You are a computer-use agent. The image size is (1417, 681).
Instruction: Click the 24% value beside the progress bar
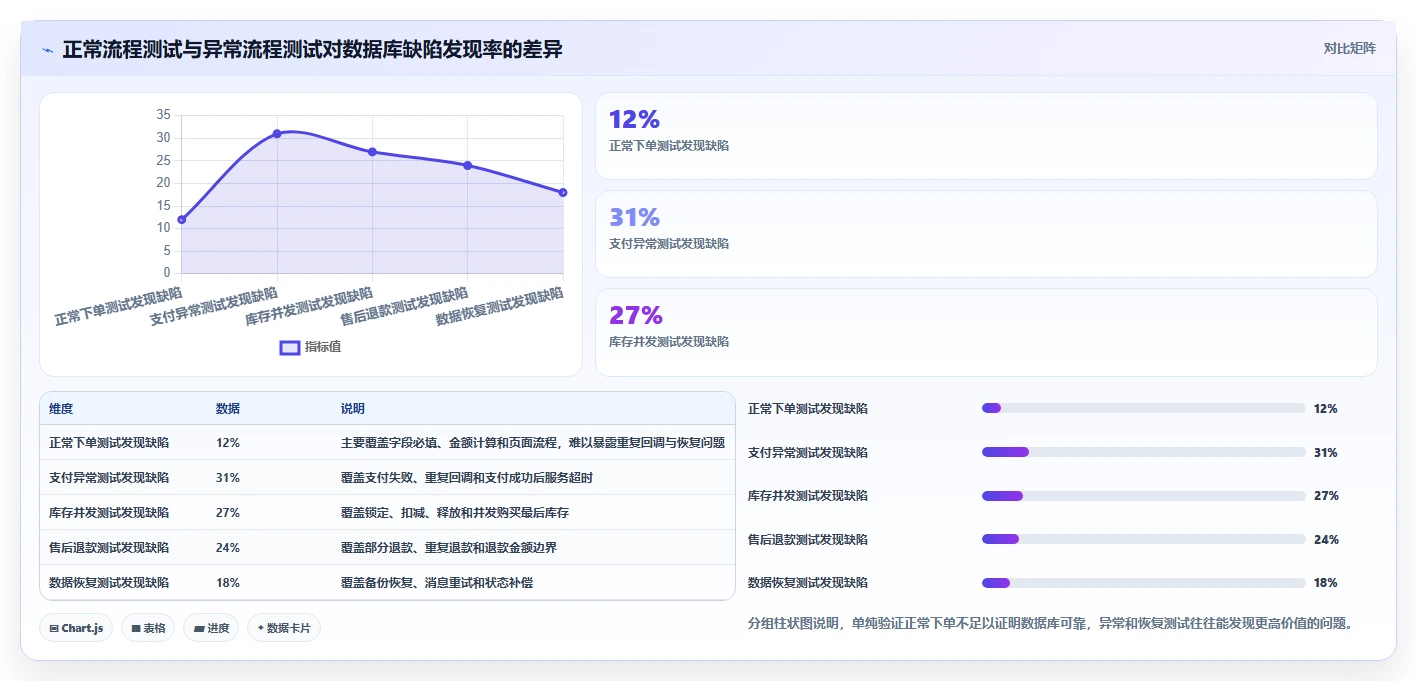[x=1326, y=539]
